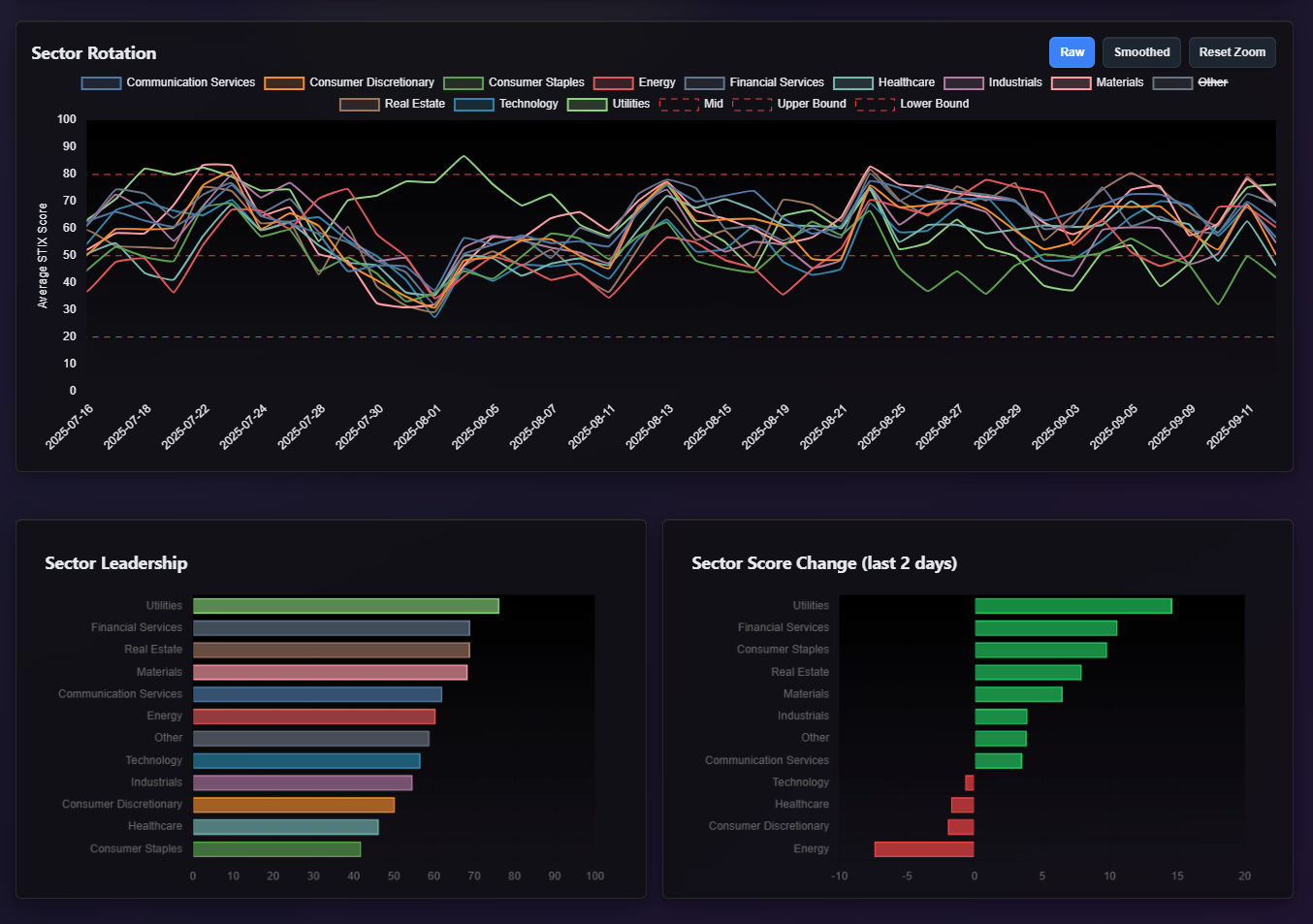Hide Industrials line from legend
The width and height of the screenshot is (1313, 924).
(993, 82)
